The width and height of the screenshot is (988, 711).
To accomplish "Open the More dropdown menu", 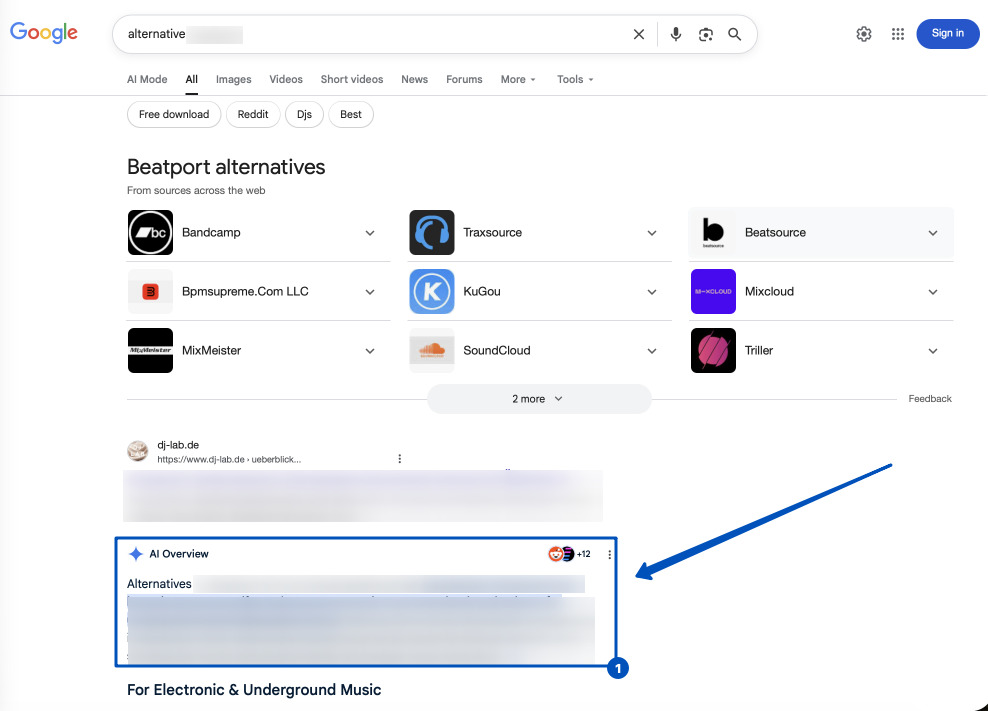I will click(x=518, y=79).
